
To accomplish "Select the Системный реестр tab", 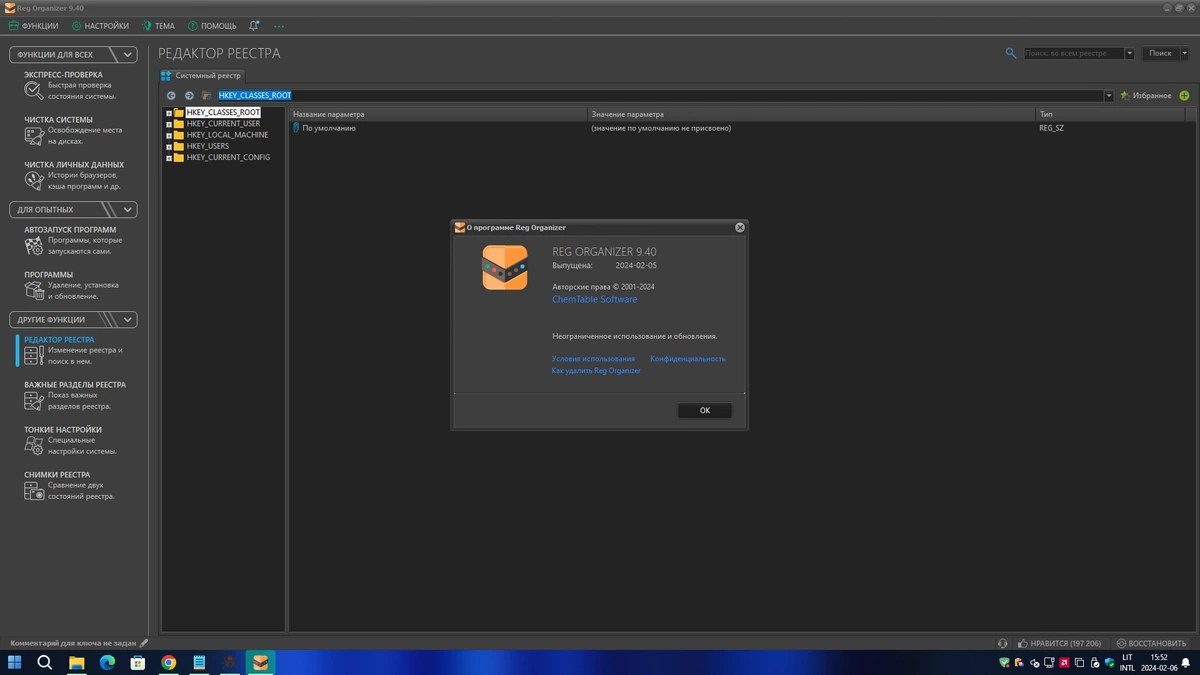I will point(201,76).
